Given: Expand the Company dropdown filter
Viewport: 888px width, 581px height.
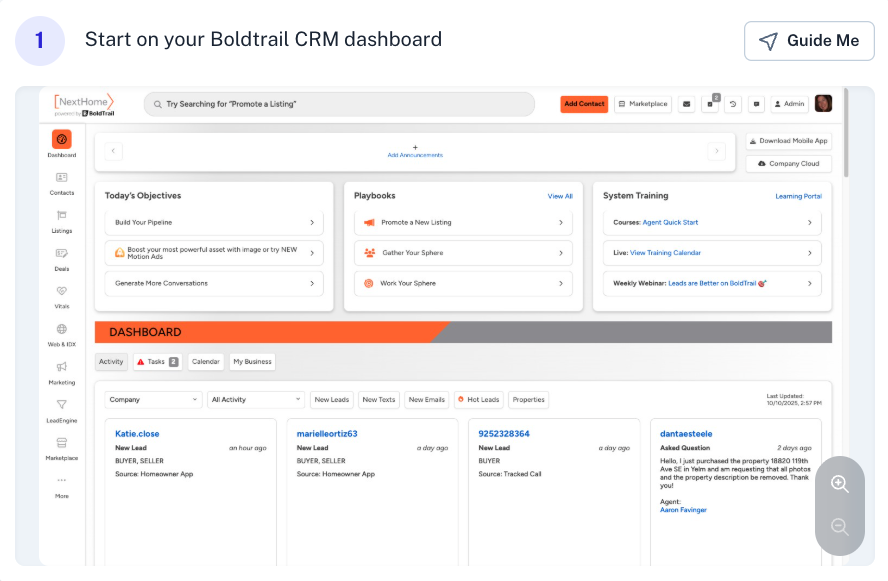Looking at the screenshot, I should coord(153,400).
